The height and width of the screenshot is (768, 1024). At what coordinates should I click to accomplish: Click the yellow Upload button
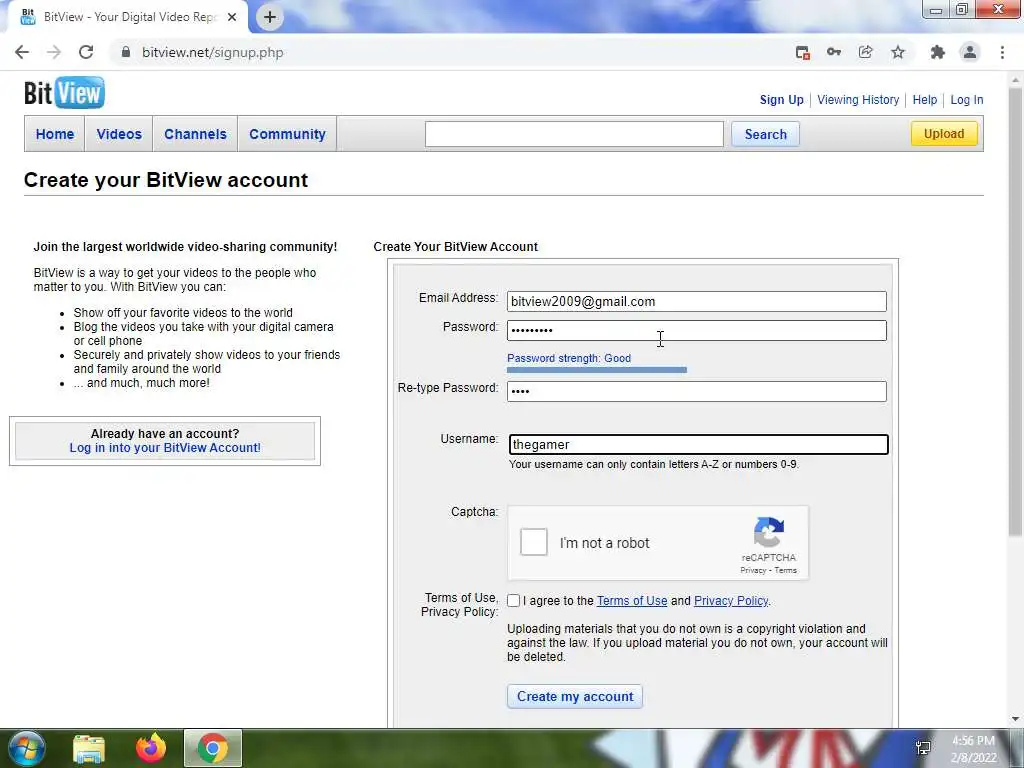point(944,134)
